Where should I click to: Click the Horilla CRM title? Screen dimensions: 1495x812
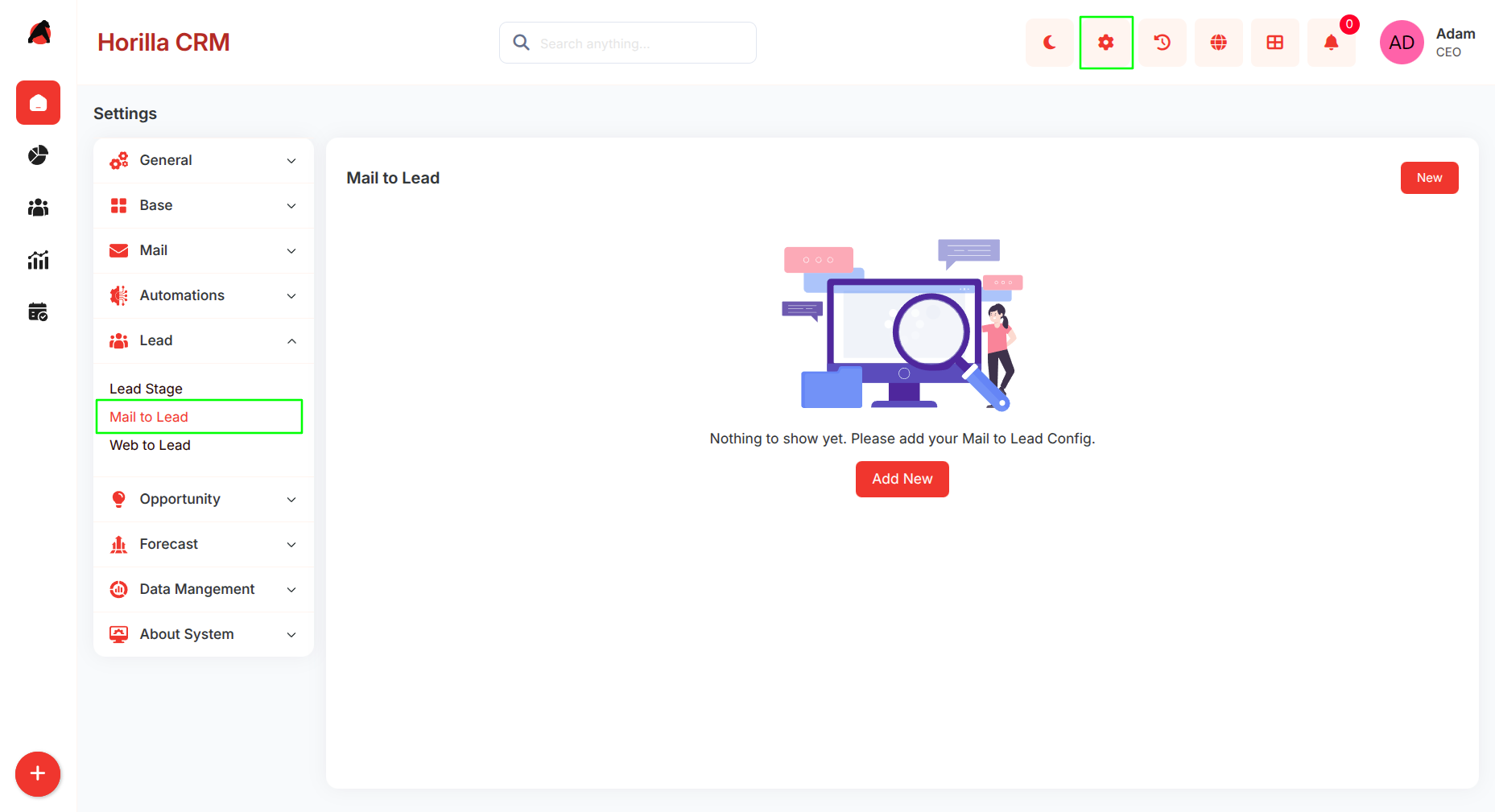pos(163,43)
